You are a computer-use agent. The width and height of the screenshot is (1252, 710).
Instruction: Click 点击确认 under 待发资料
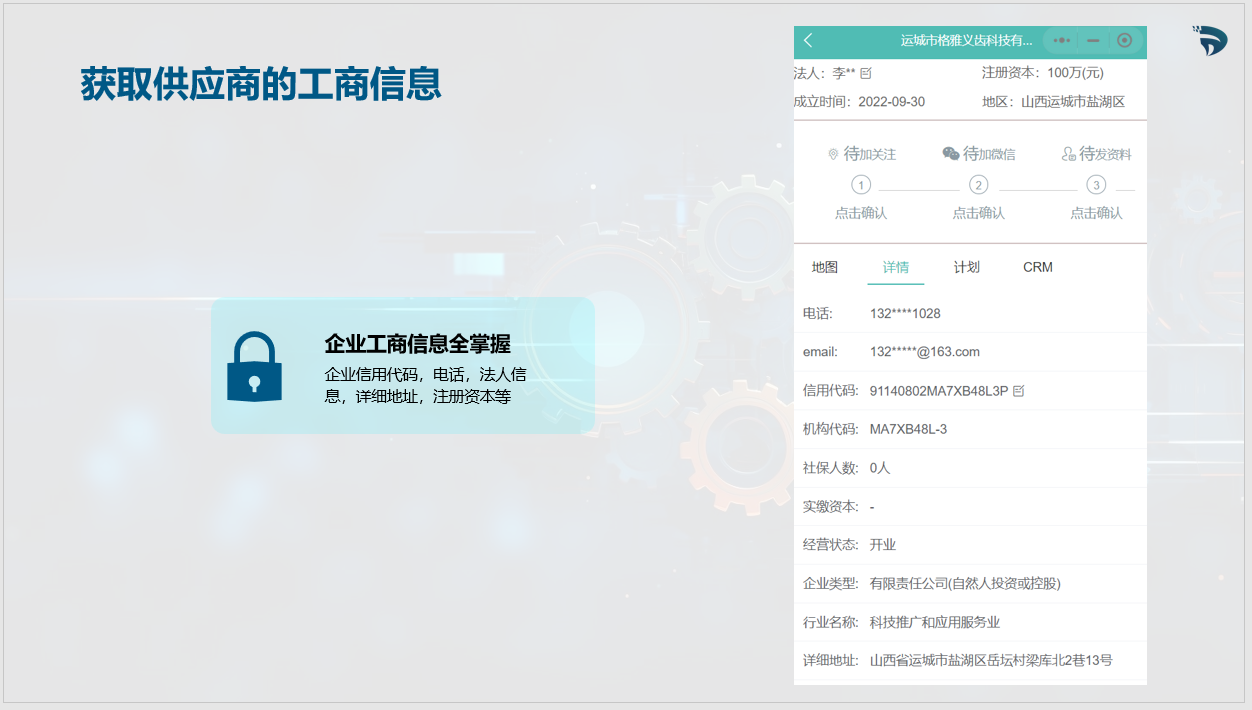[1096, 213]
